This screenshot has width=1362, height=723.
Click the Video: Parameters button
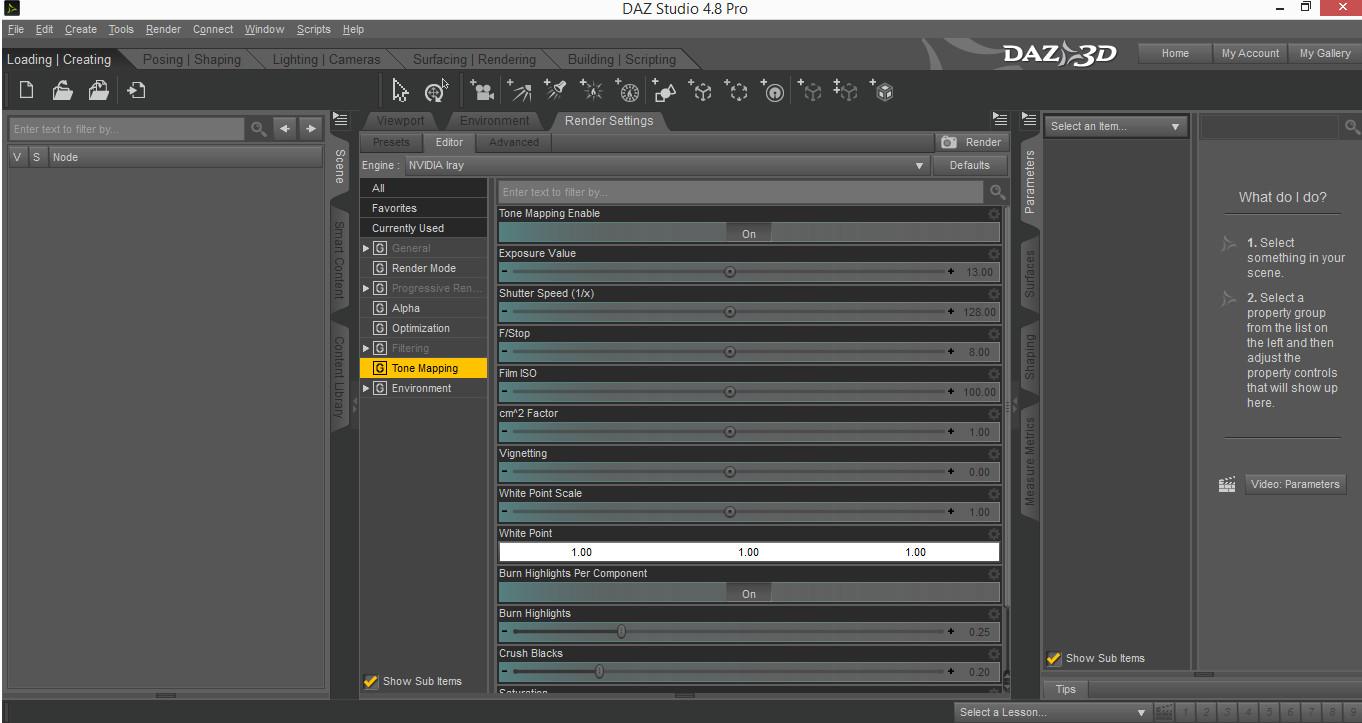pyautogui.click(x=1295, y=484)
